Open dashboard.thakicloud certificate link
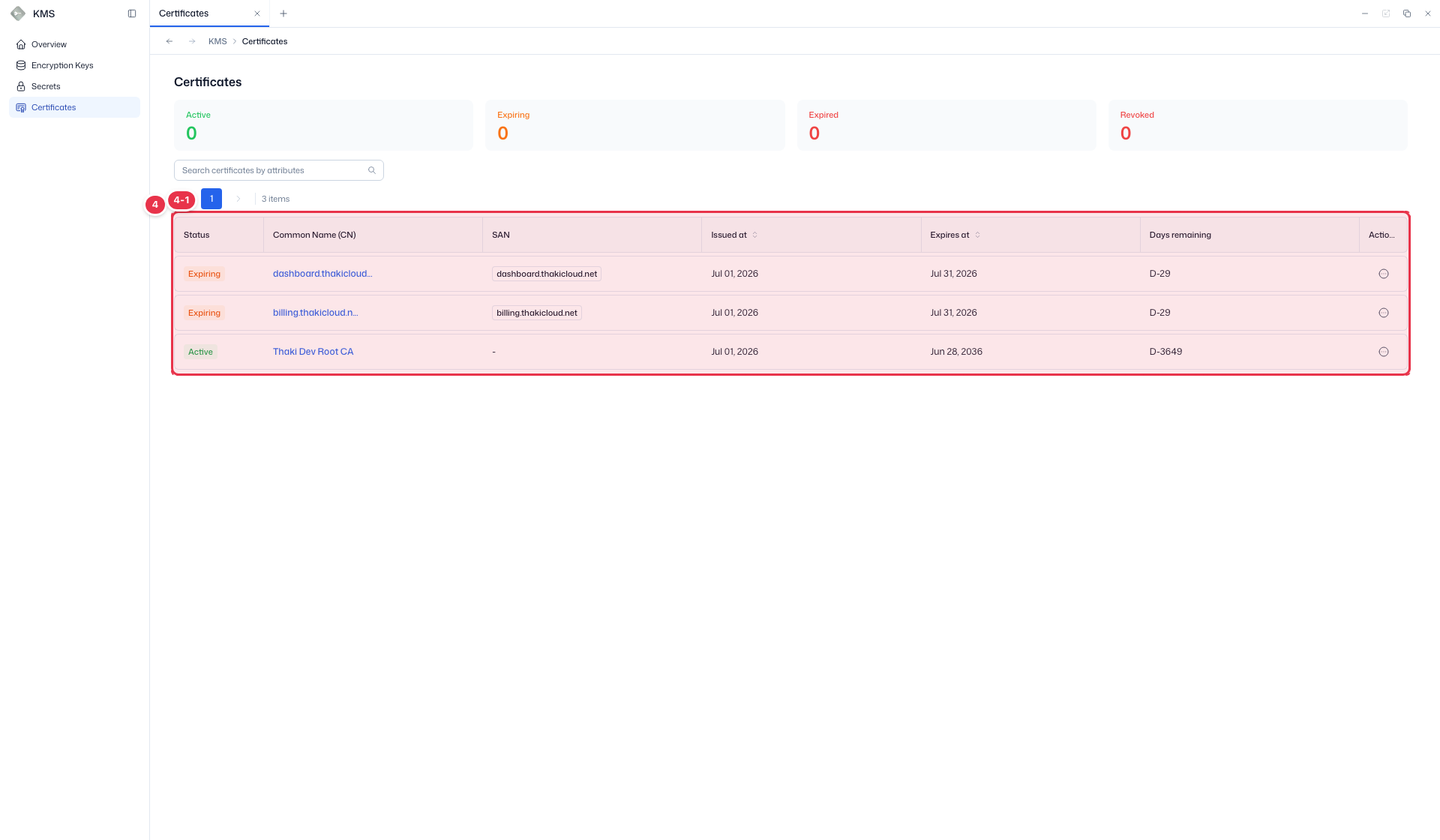 [x=322, y=274]
